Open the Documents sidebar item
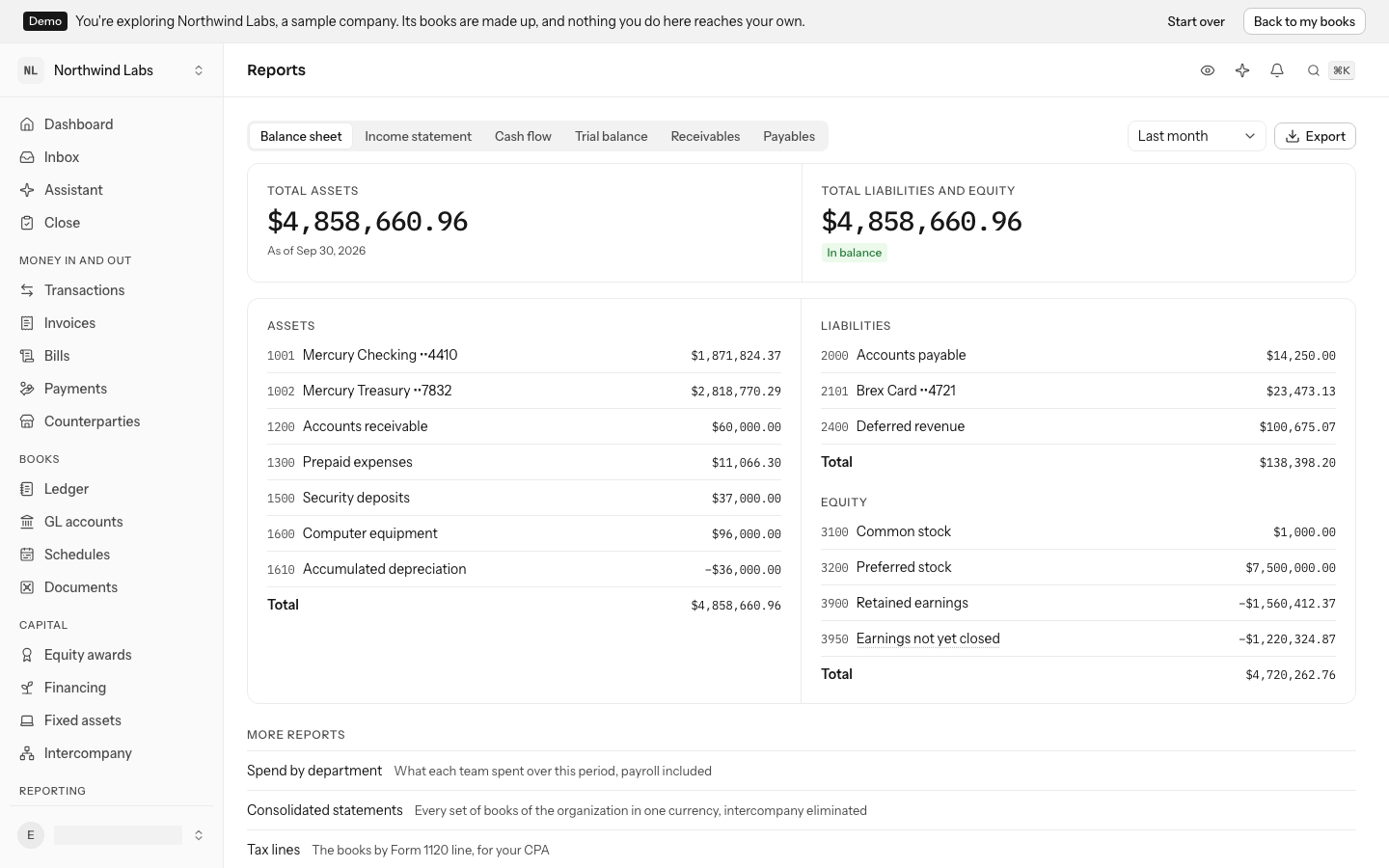 [112, 587]
